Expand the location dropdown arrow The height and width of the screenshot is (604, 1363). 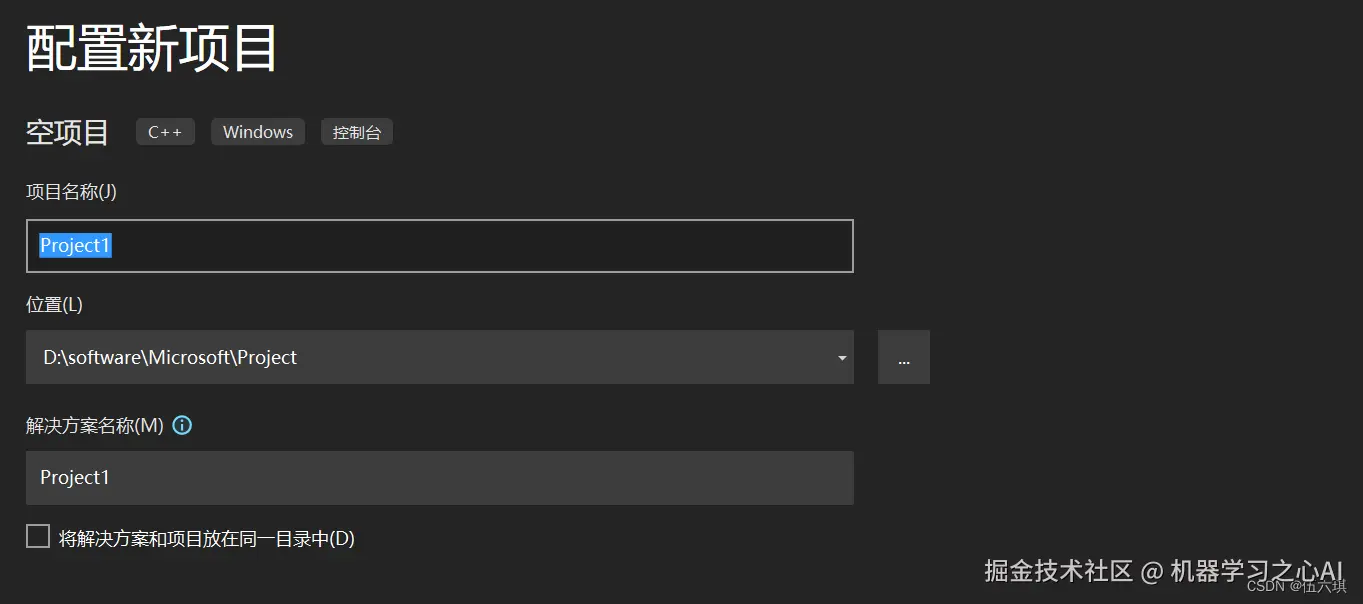842,358
